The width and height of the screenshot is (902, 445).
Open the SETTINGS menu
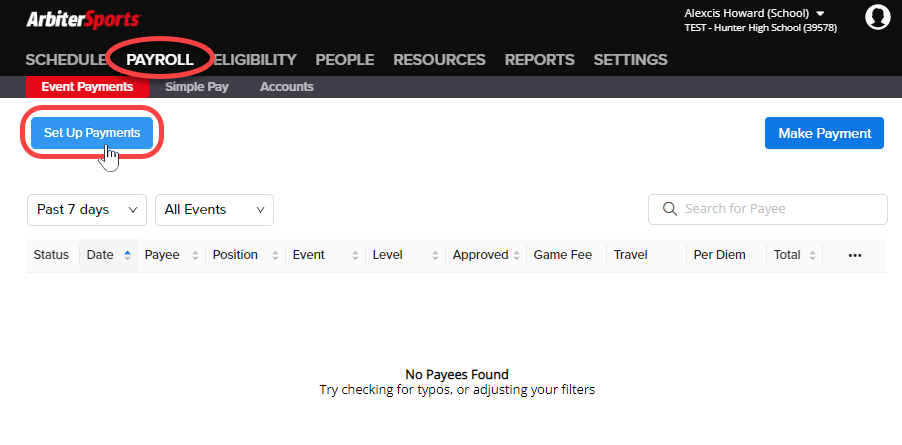point(630,59)
